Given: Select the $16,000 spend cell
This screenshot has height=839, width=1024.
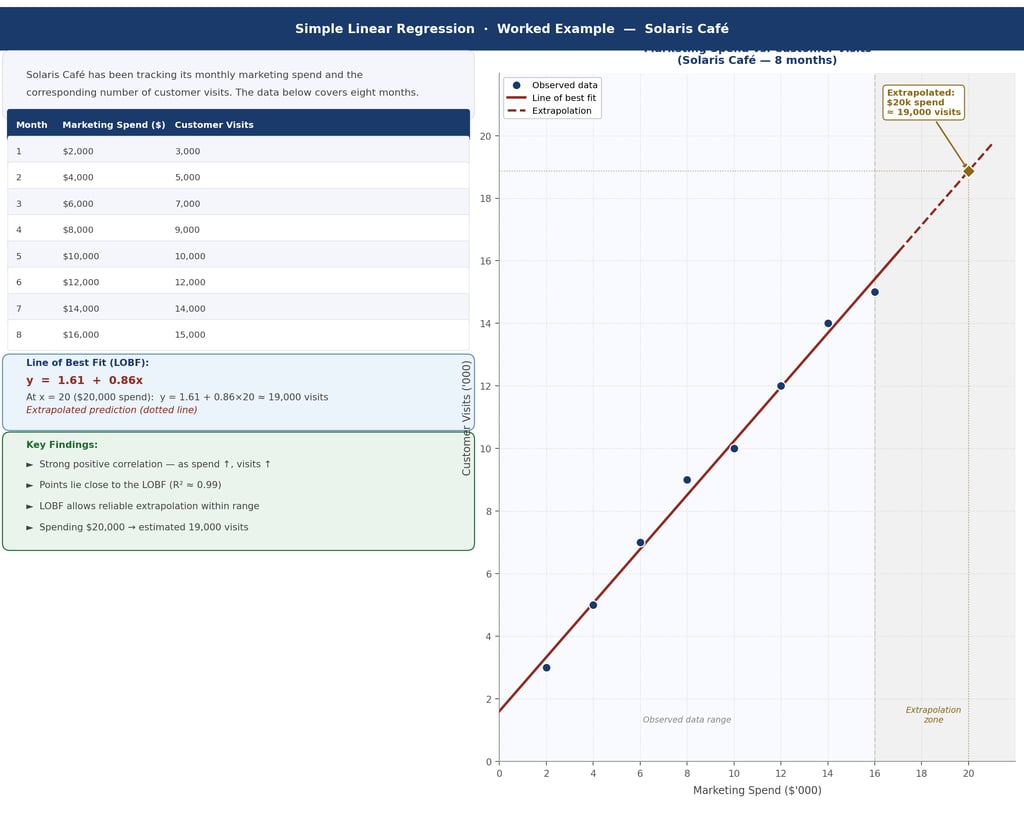Looking at the screenshot, I should click(81, 334).
